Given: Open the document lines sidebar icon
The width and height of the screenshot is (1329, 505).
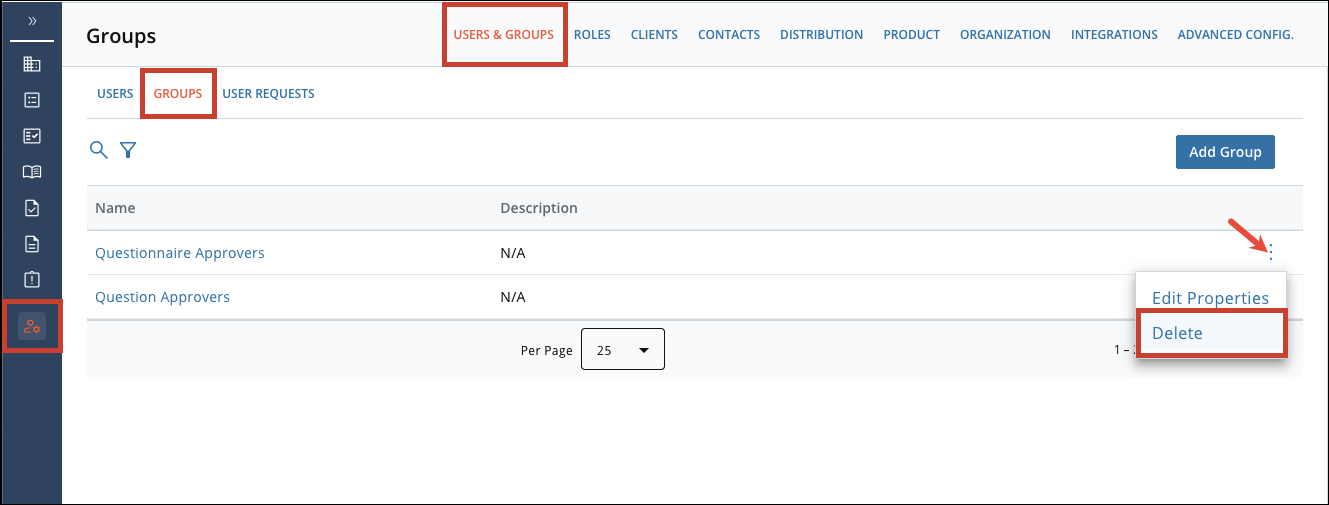Looking at the screenshot, I should click(x=31, y=243).
